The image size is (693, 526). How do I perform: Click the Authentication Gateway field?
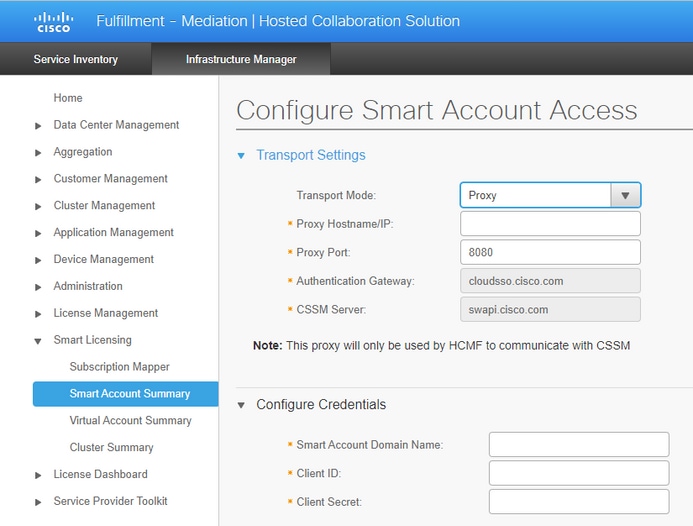click(x=550, y=281)
